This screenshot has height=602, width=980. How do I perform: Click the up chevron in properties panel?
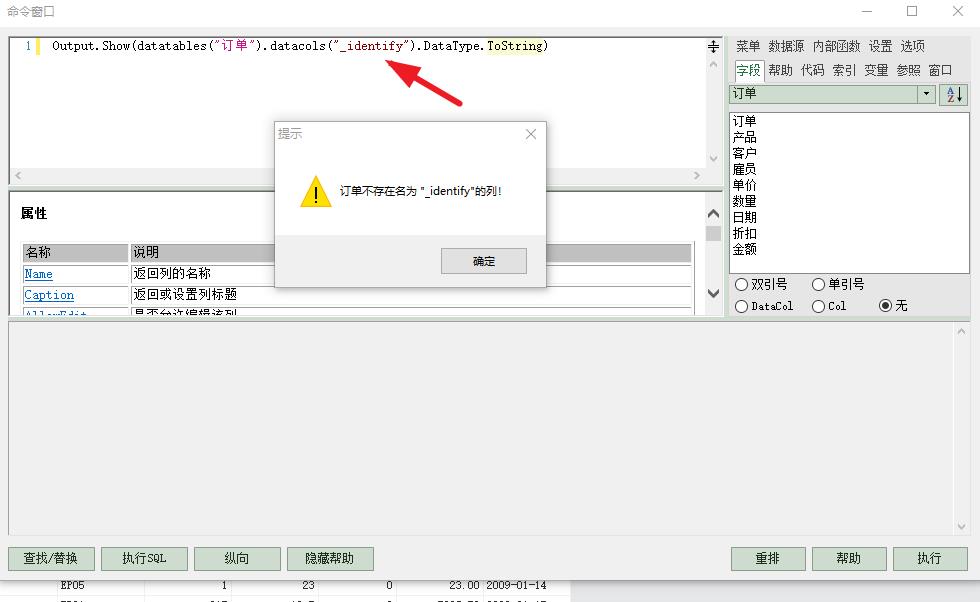(x=713, y=214)
